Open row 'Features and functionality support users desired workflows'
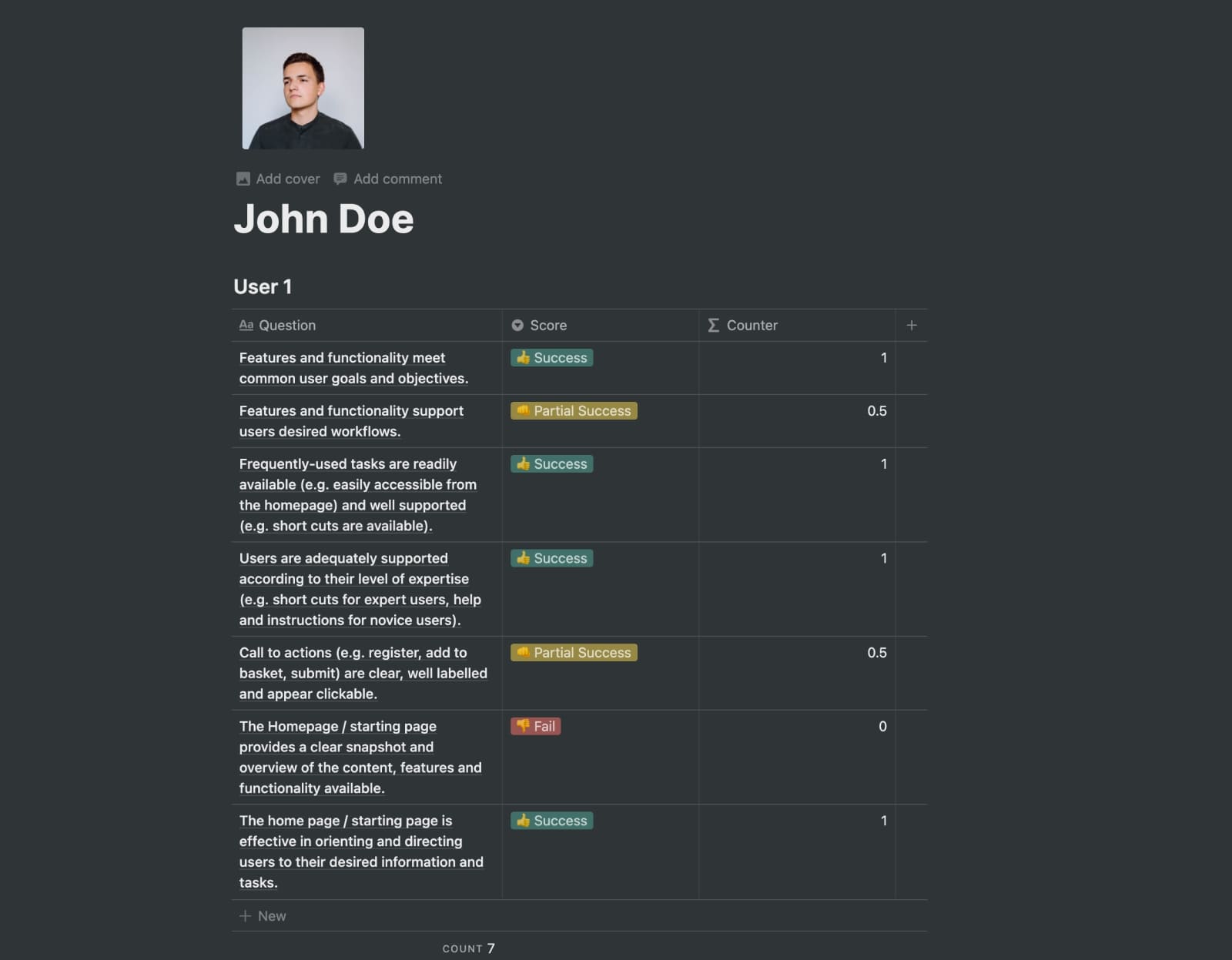Image resolution: width=1232 pixels, height=960 pixels. 351,421
